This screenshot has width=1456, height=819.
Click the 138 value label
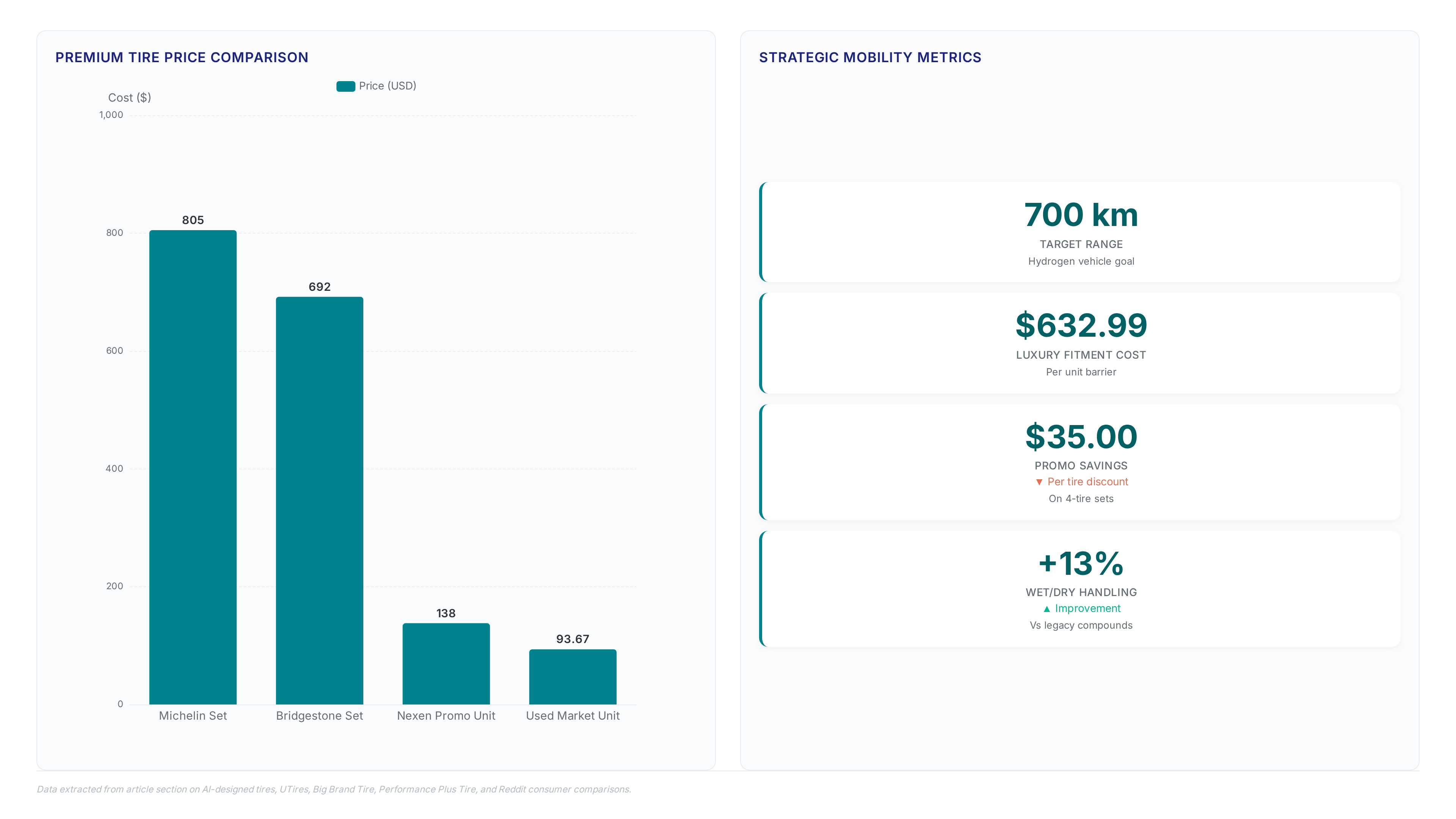point(446,613)
